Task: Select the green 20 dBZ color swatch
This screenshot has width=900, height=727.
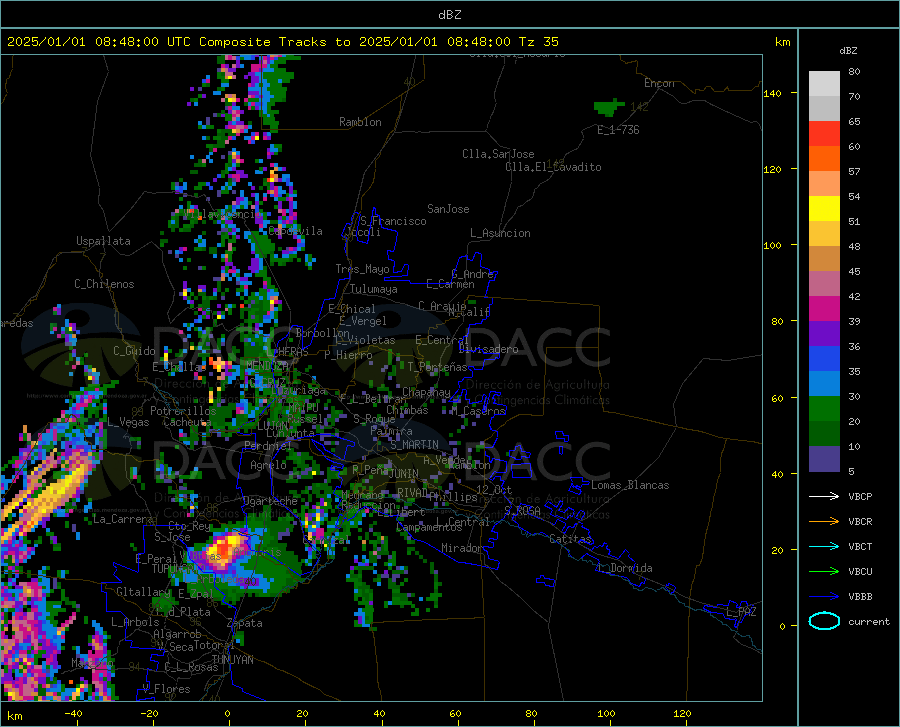Action: [x=824, y=409]
